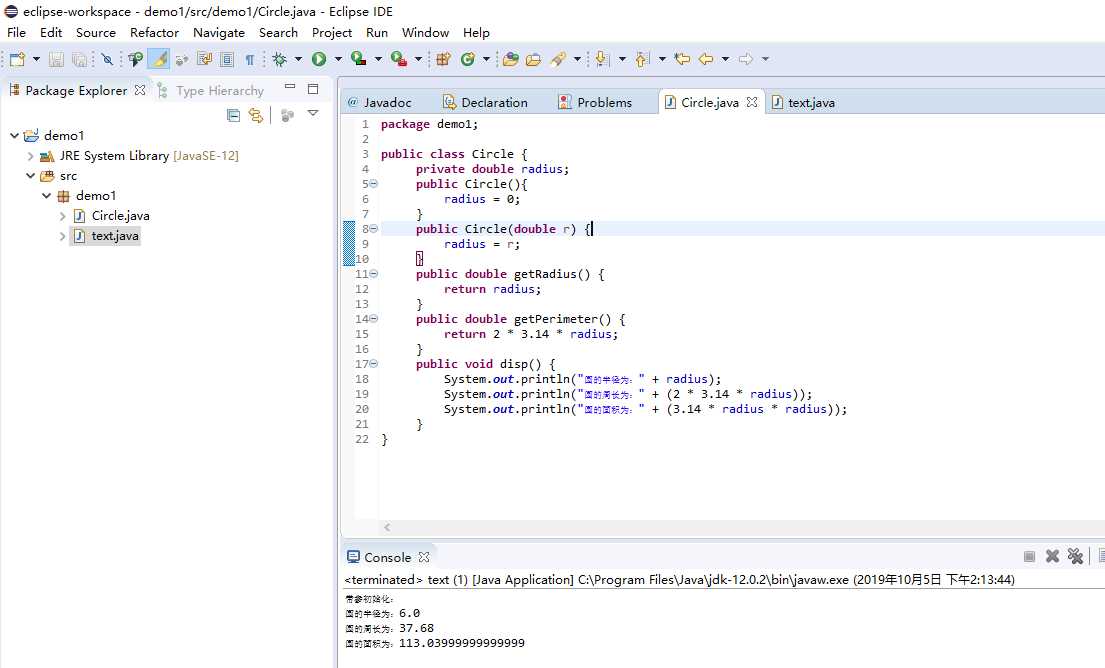Viewport: 1105px width, 668px height.
Task: Open the Run dropdown arrow
Action: [x=338, y=59]
